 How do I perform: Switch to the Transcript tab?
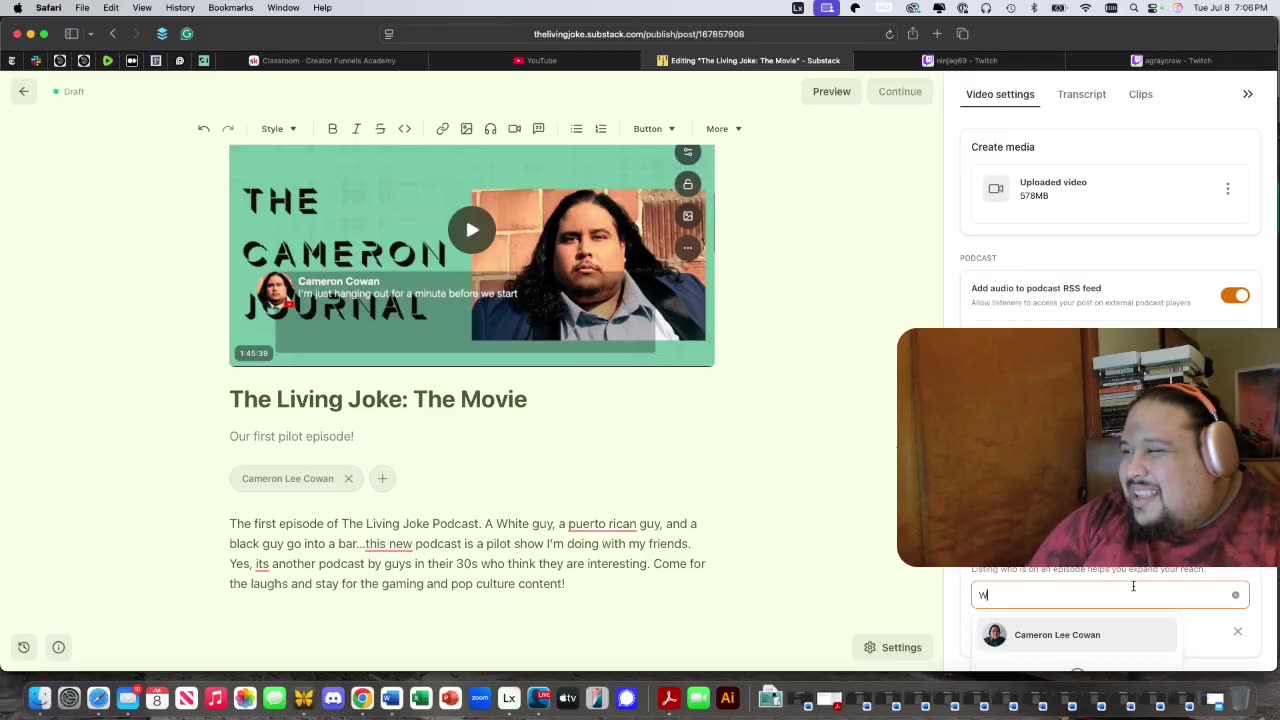pos(1082,94)
